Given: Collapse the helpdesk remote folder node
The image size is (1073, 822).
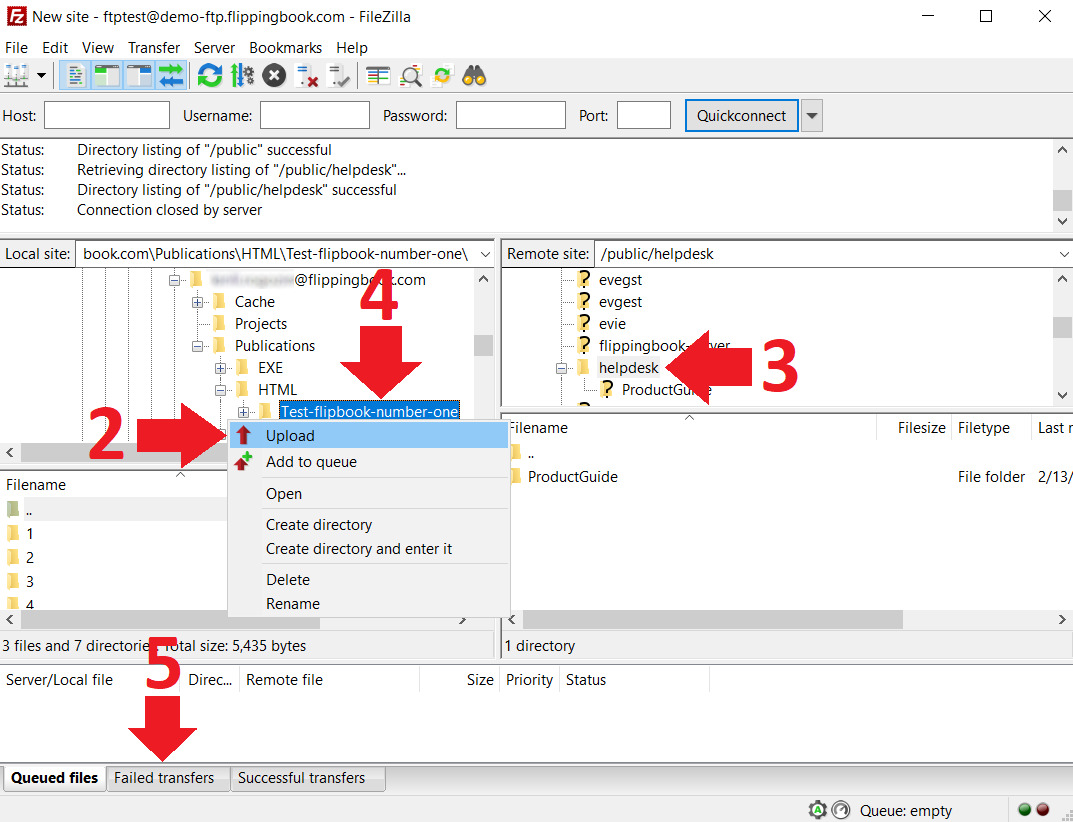Looking at the screenshot, I should coord(561,368).
